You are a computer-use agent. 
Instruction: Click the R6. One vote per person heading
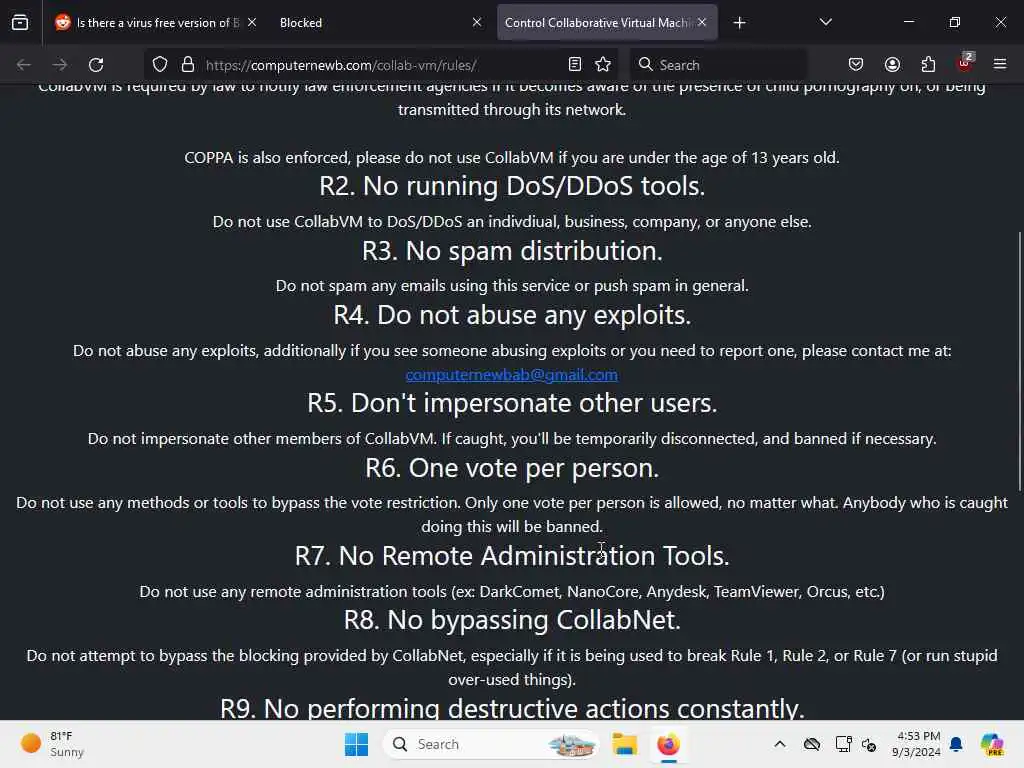pyautogui.click(x=512, y=468)
